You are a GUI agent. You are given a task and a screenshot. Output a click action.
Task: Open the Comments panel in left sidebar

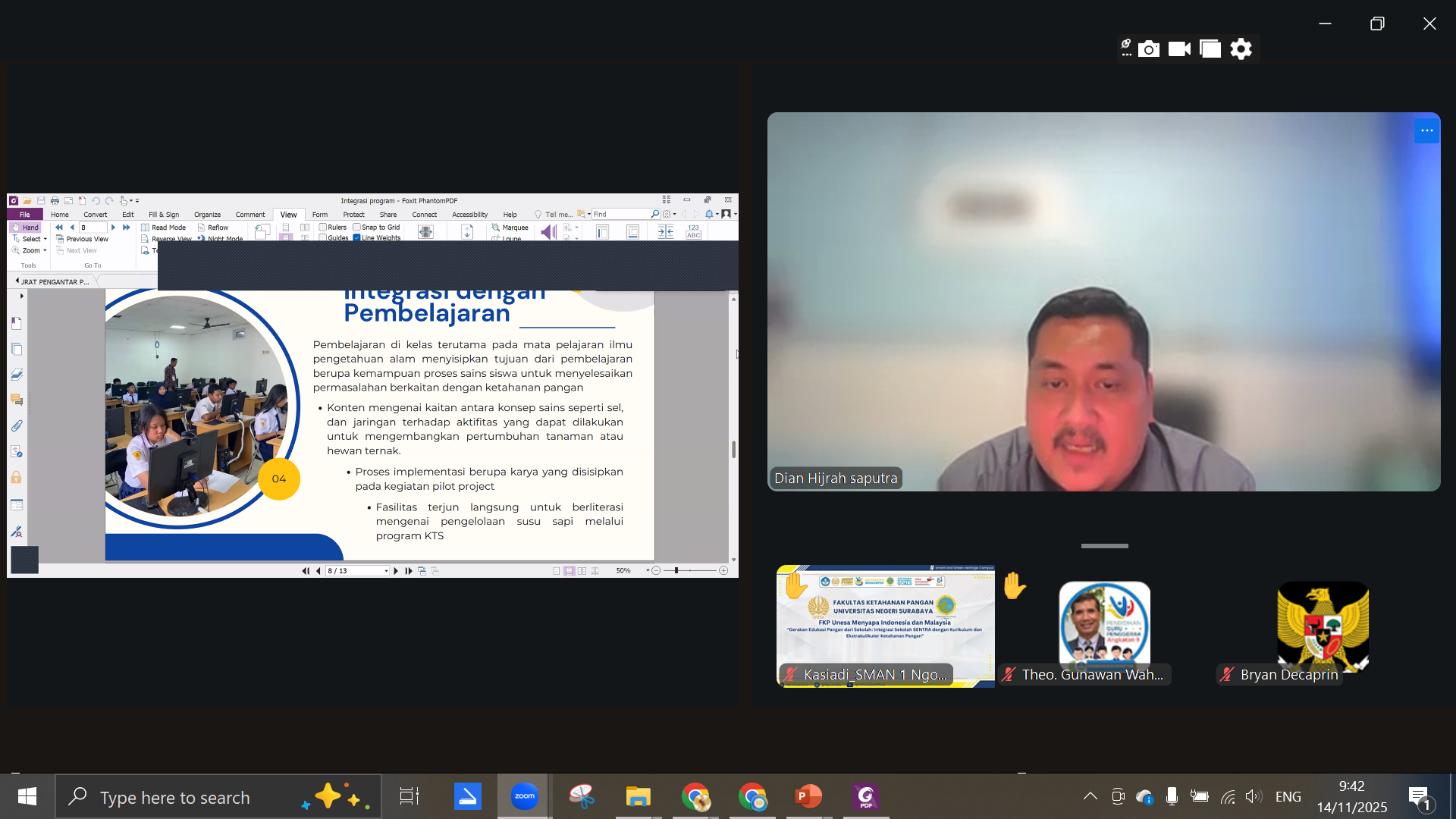[x=17, y=400]
